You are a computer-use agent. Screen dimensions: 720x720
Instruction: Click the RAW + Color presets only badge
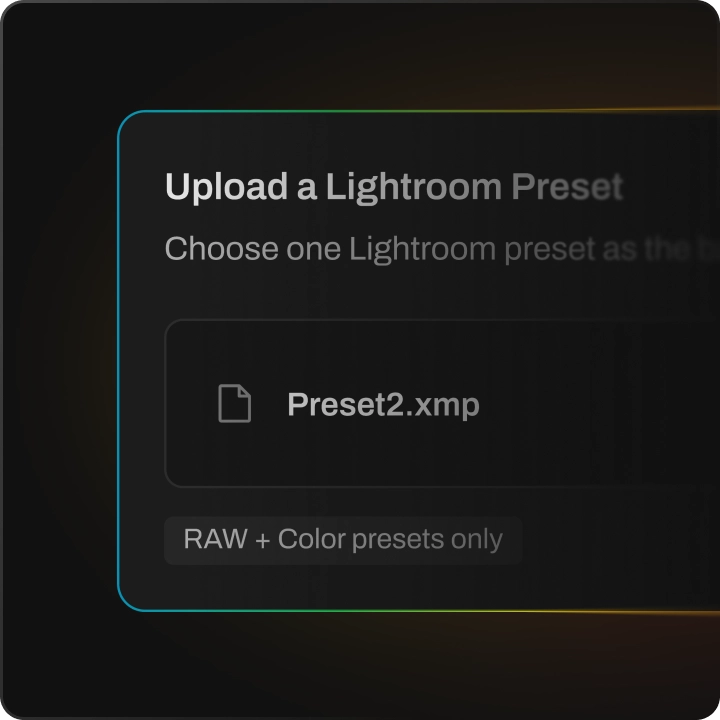point(343,540)
